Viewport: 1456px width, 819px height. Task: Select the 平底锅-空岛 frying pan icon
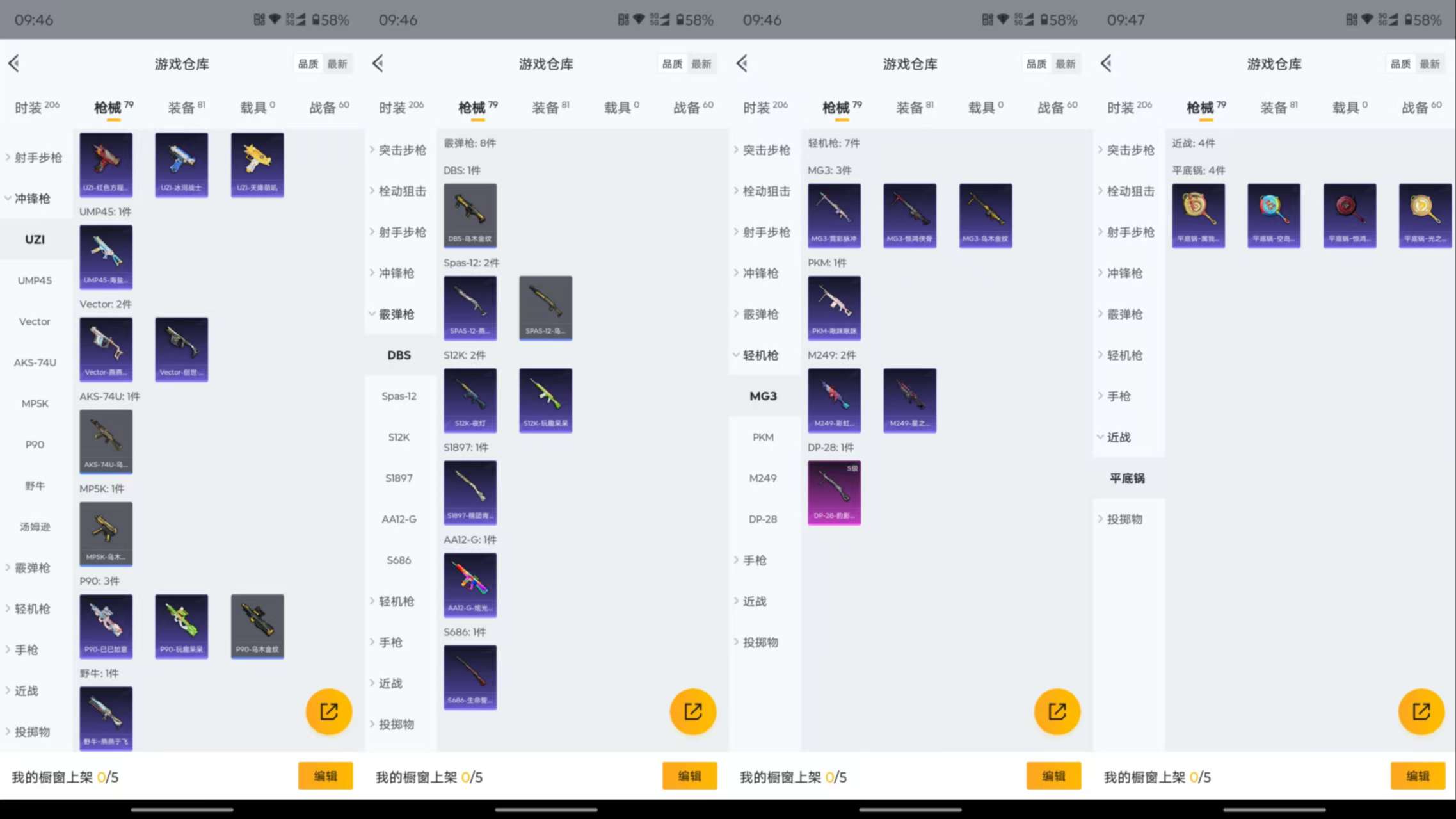coord(1274,215)
